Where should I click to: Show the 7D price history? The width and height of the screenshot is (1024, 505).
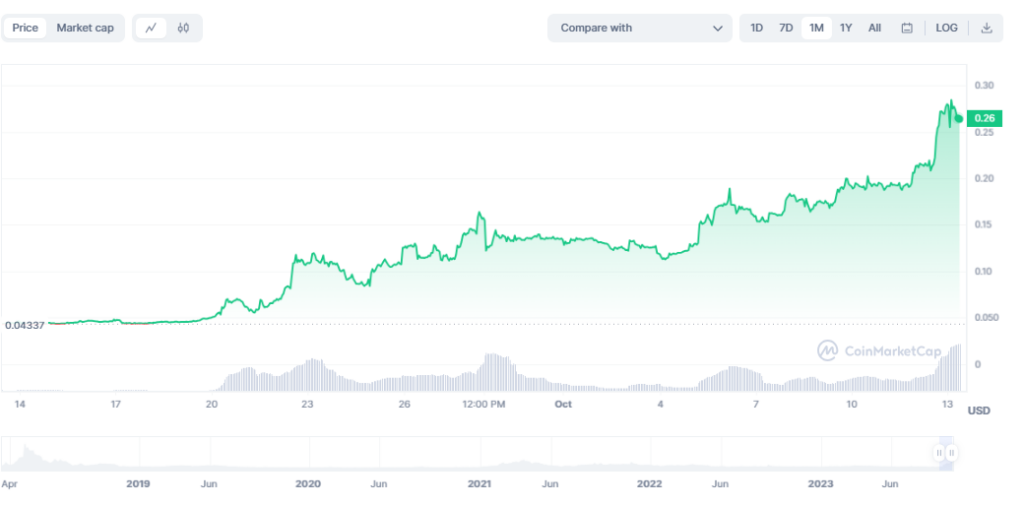click(786, 28)
